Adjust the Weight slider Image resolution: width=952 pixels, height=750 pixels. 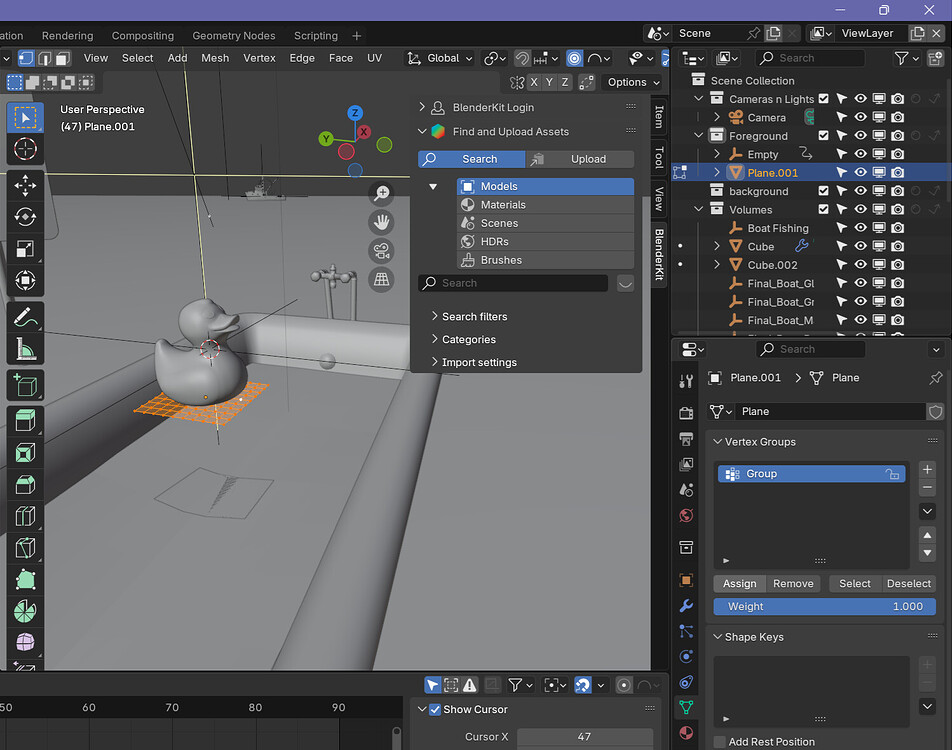(824, 607)
